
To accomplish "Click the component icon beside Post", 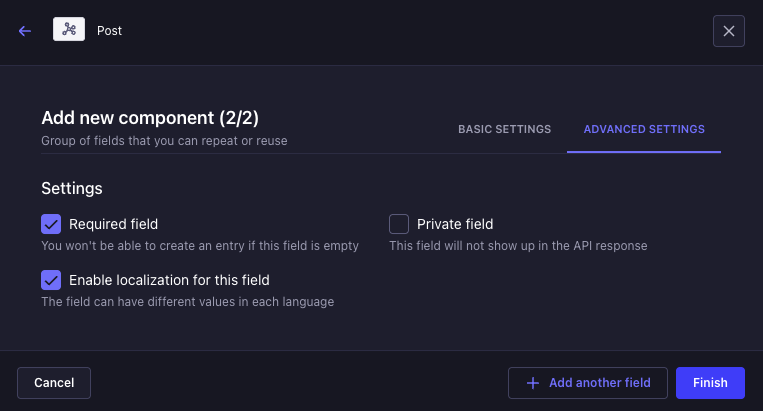I will click(x=69, y=30).
